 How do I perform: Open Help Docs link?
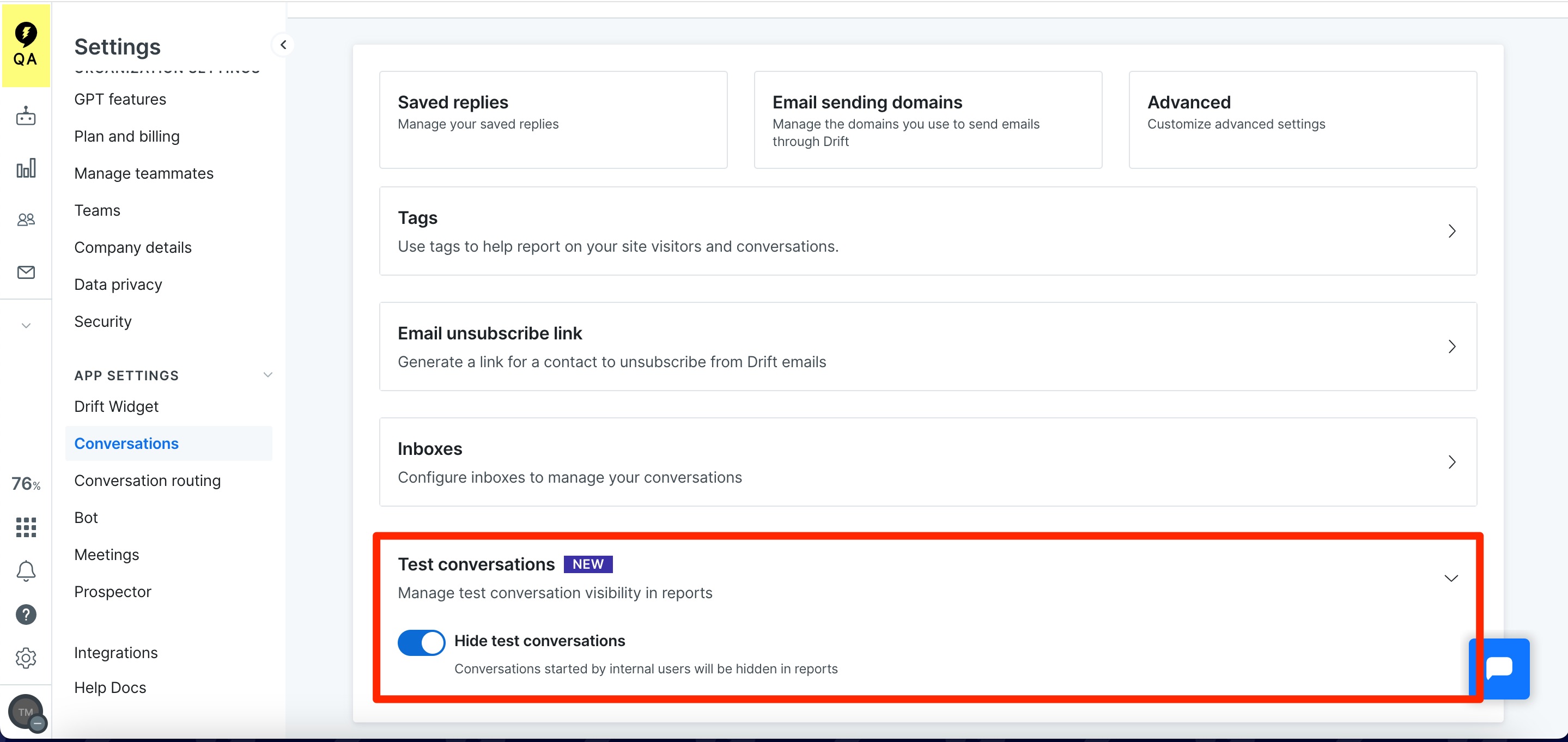click(x=110, y=688)
